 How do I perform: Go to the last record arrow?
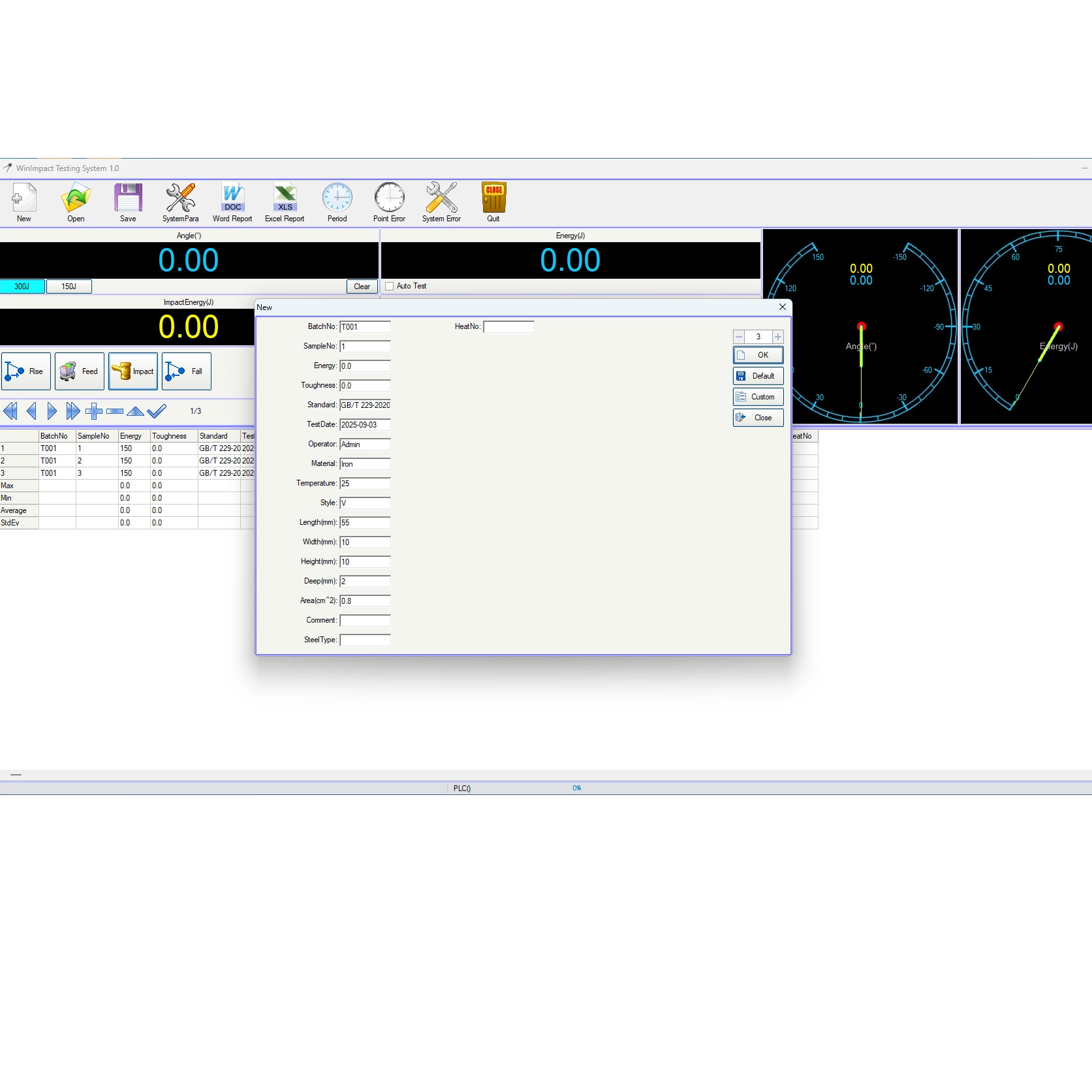tap(72, 411)
